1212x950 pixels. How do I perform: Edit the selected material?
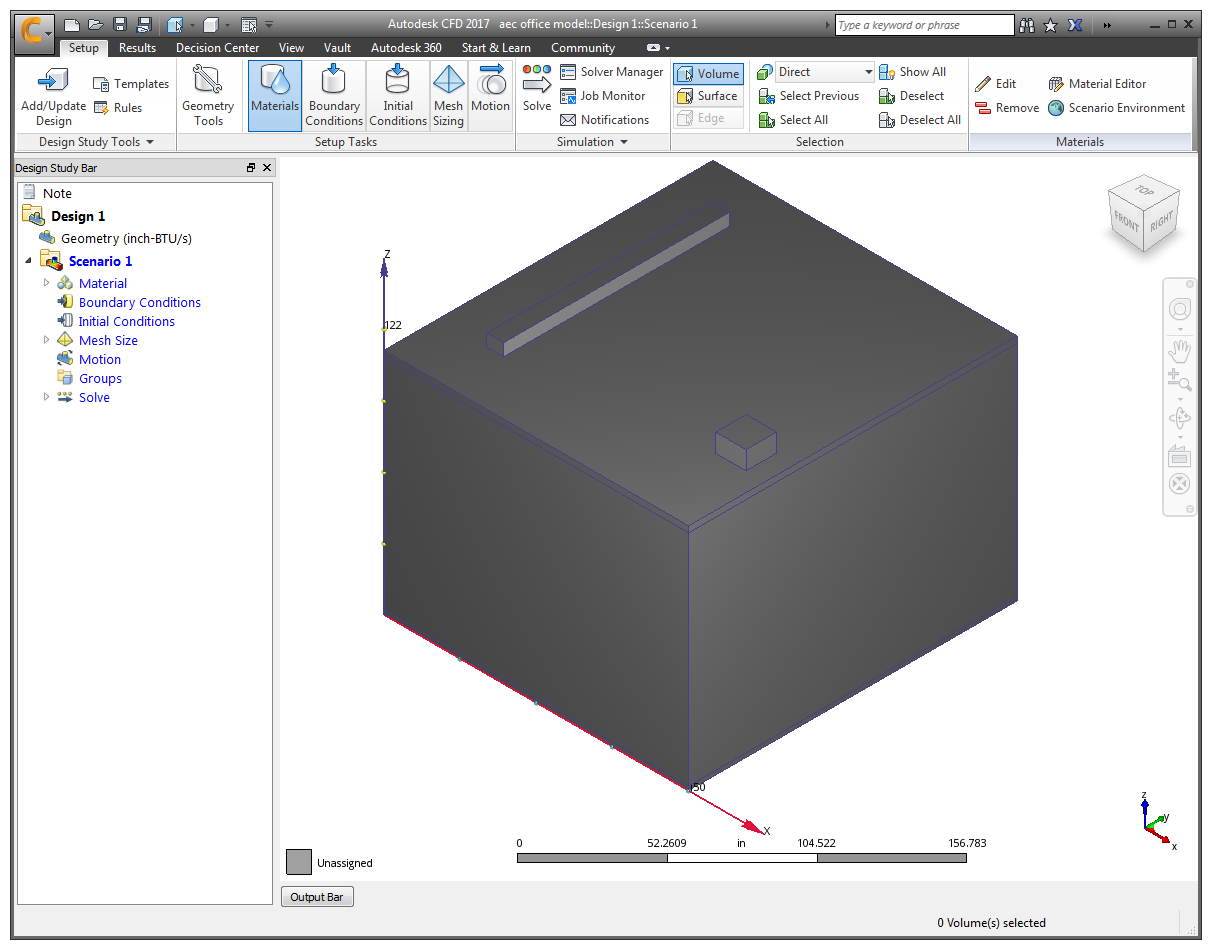click(x=996, y=84)
